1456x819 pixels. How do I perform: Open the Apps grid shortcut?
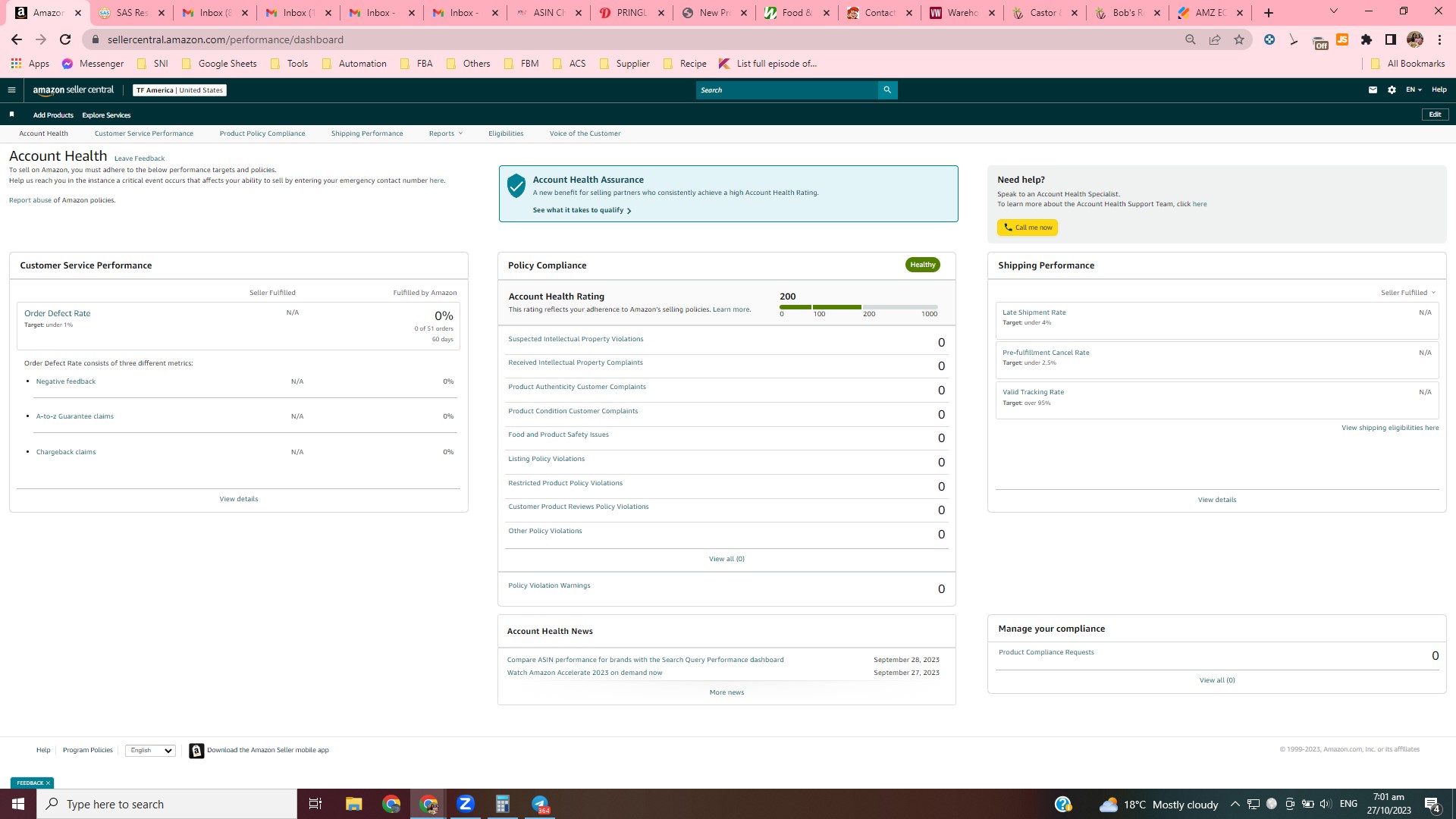(30, 64)
